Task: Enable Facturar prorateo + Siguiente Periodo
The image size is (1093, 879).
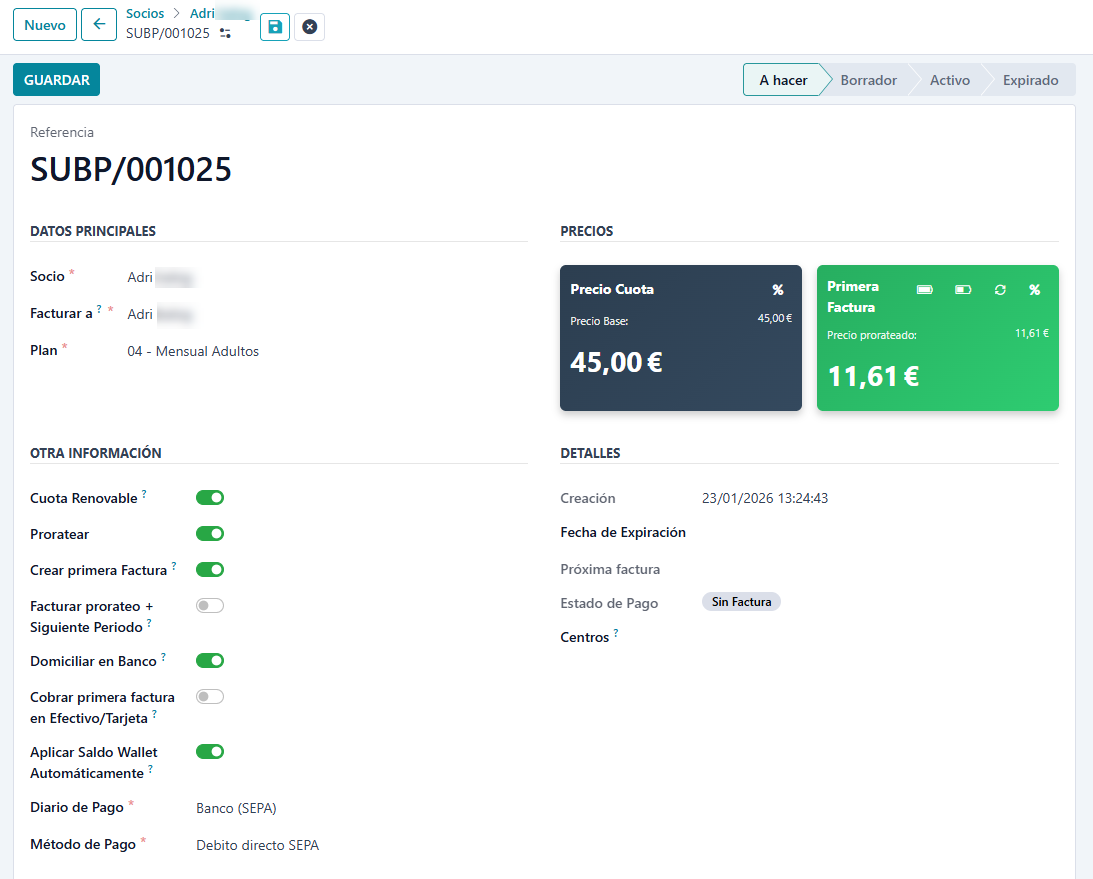Action: tap(210, 606)
